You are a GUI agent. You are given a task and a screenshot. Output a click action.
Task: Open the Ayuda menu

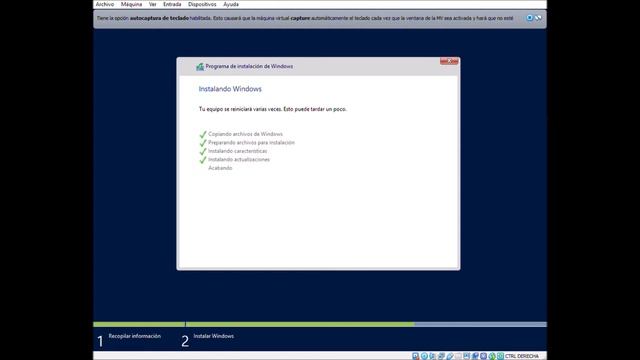pyautogui.click(x=231, y=4)
